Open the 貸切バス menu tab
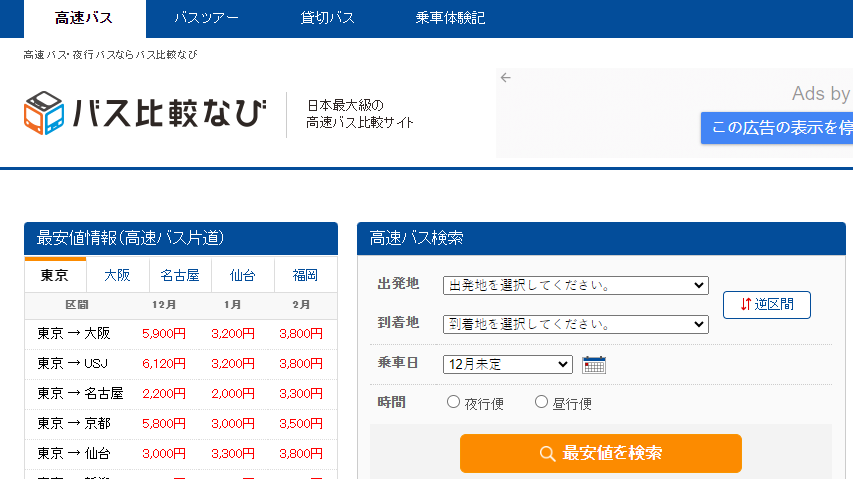 click(x=327, y=18)
